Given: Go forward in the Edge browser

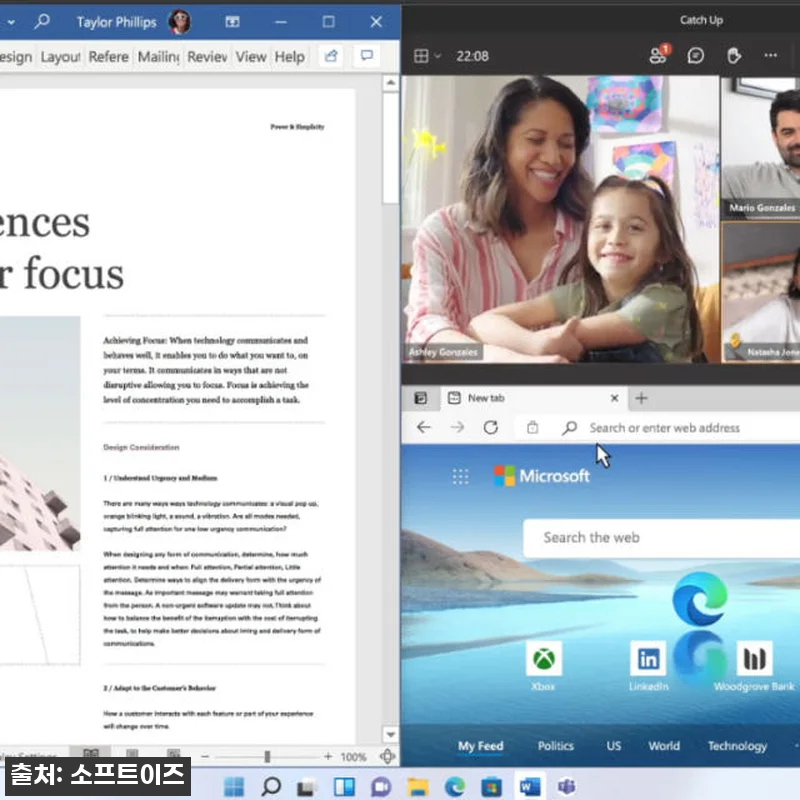Looking at the screenshot, I should (x=457, y=427).
